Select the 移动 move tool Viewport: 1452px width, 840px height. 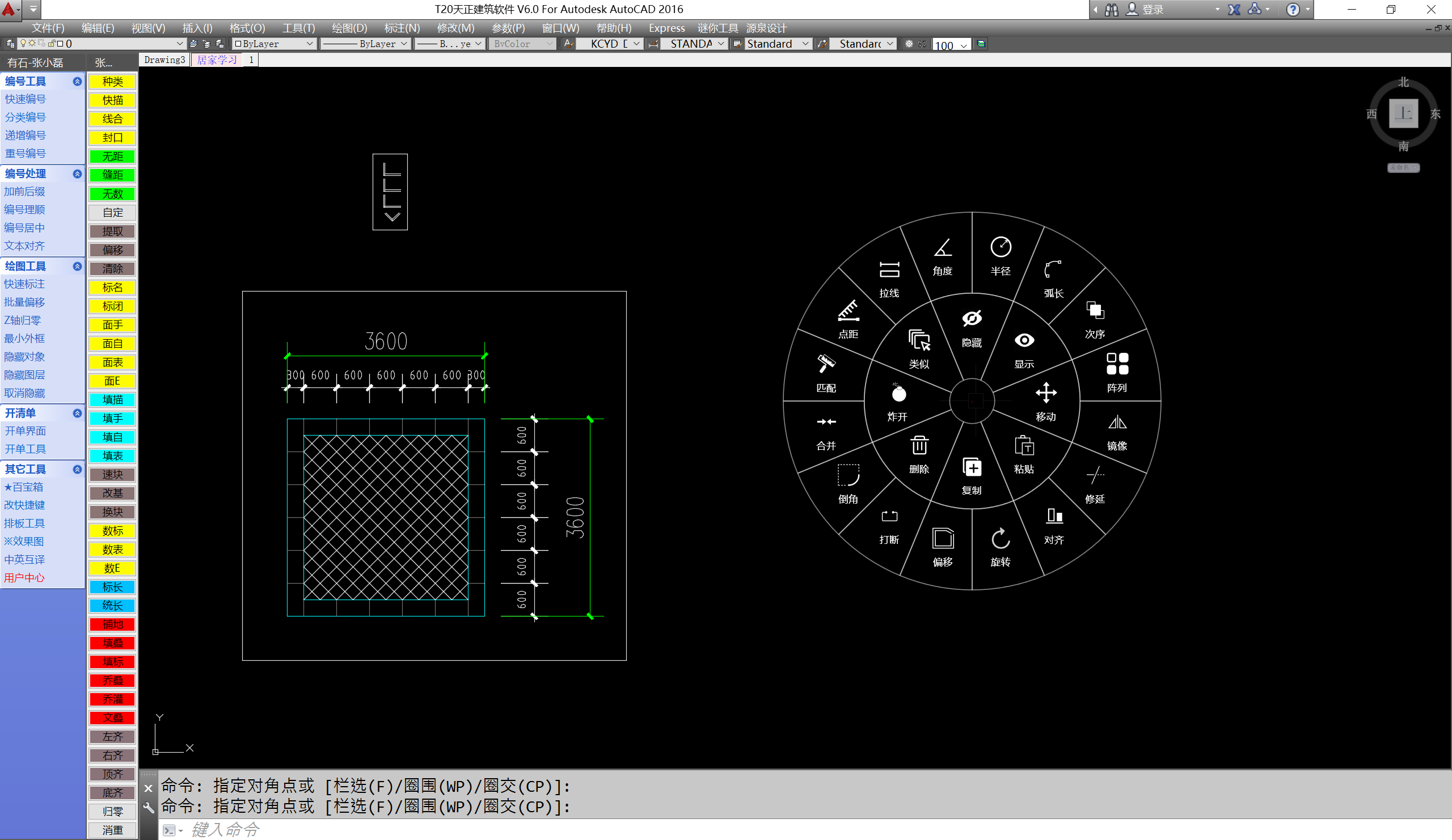tap(1045, 402)
